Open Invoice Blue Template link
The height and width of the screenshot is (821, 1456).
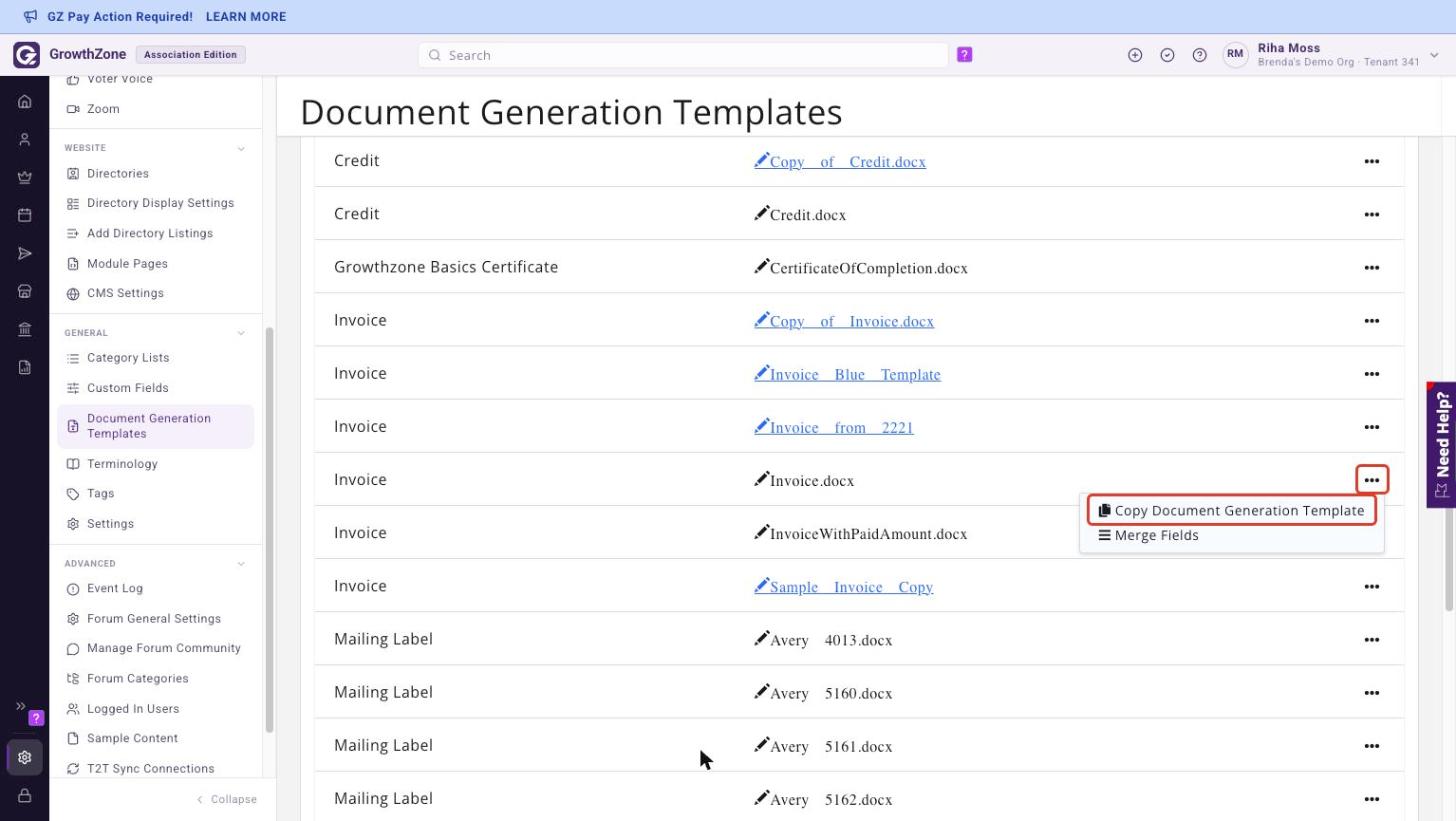847,374
